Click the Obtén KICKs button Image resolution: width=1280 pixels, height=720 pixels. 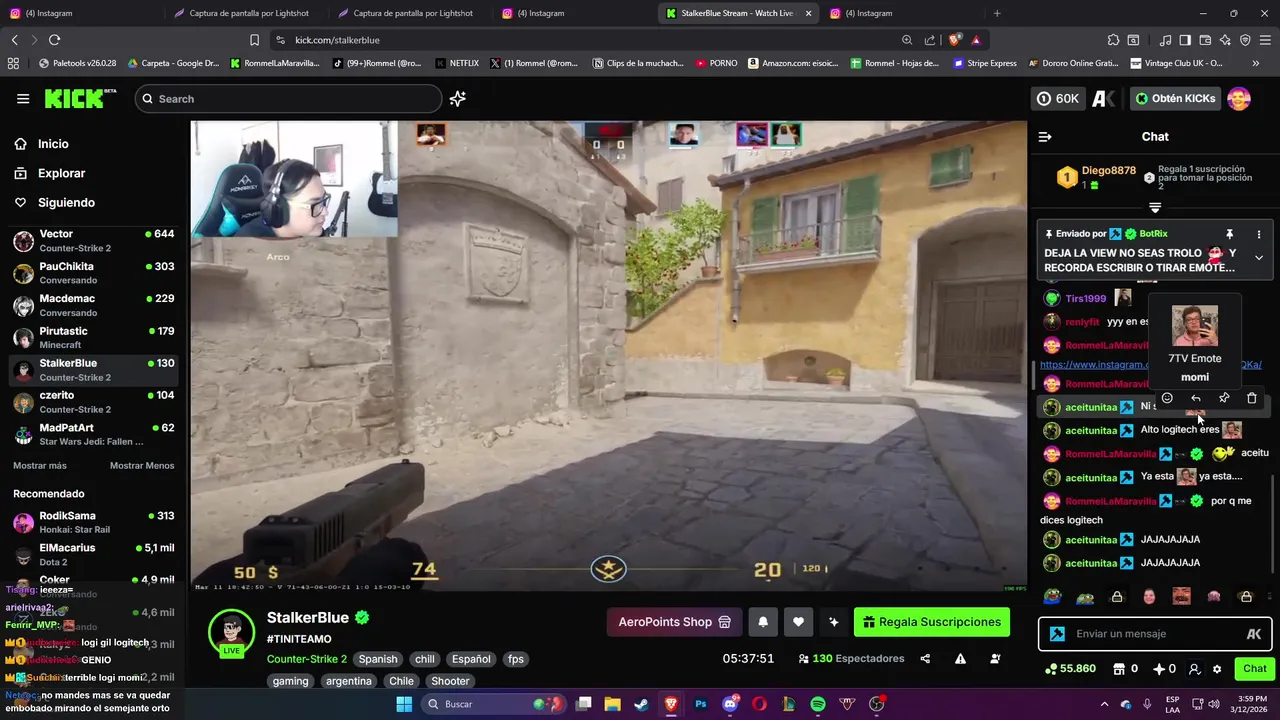pyautogui.click(x=1175, y=99)
